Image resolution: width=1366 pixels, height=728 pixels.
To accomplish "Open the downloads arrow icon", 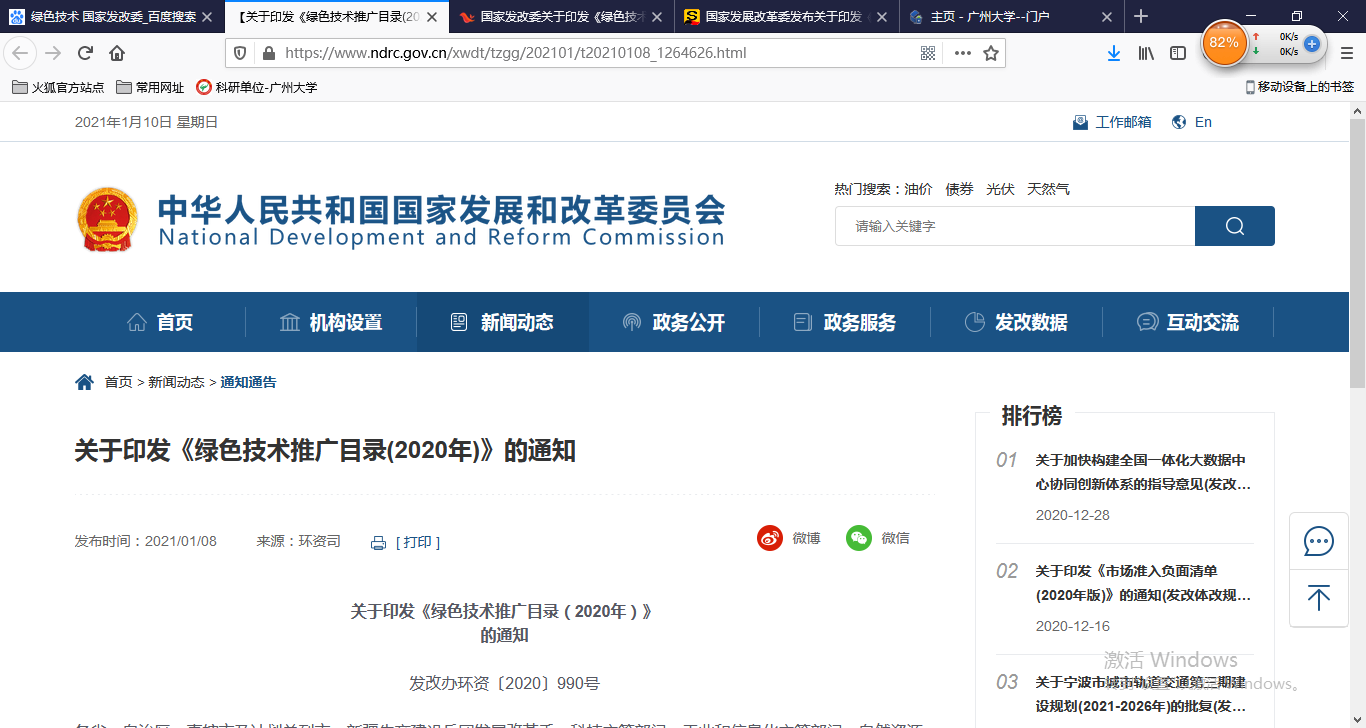I will pos(1113,53).
